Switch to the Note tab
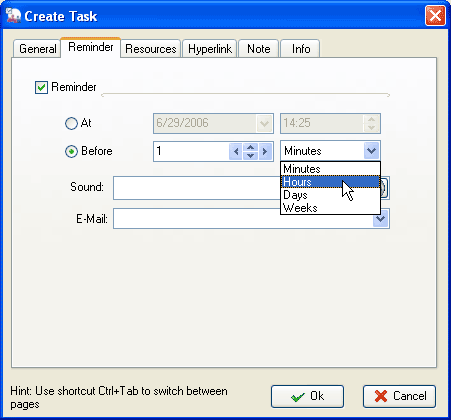Screen dimensions: 451x420 point(259,49)
